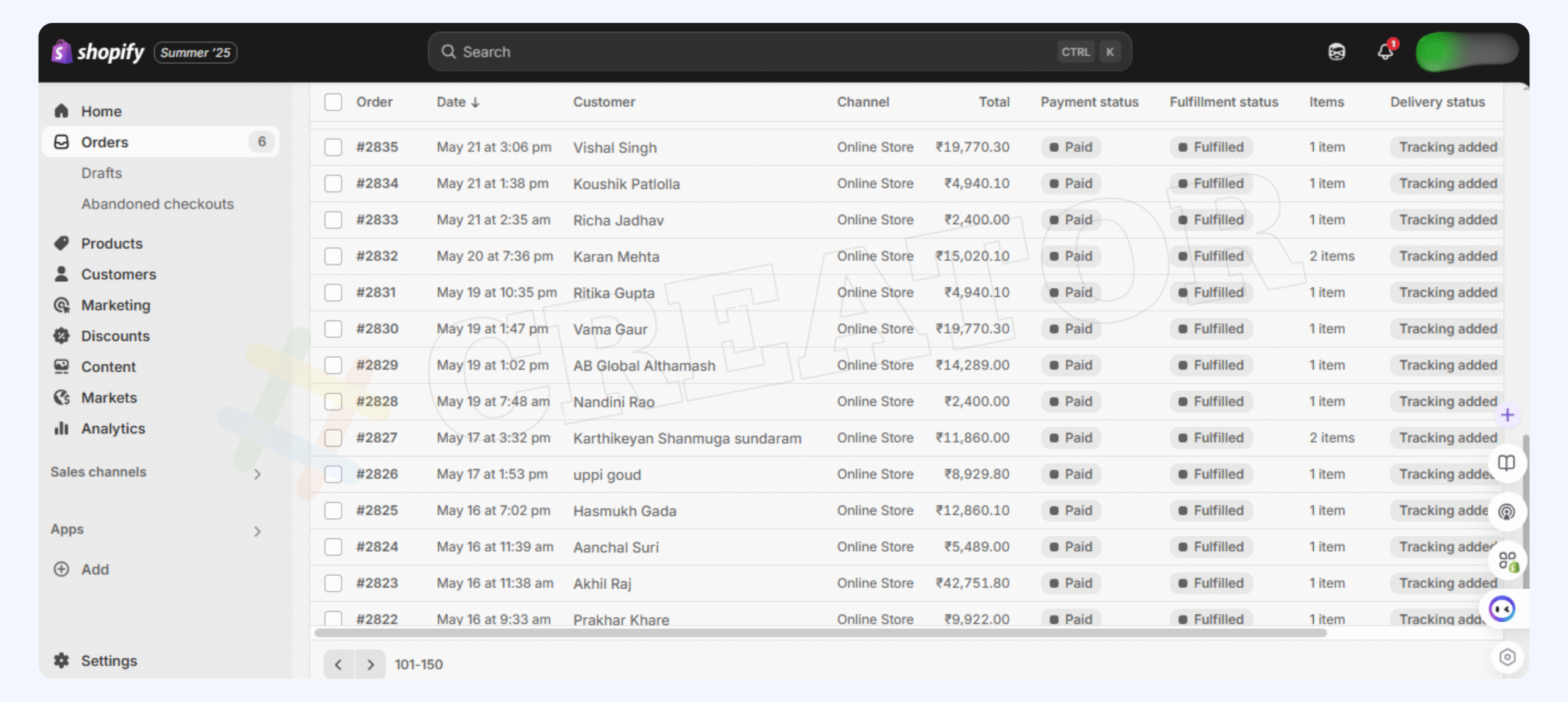Screen dimensions: 1568x702
Task: Open order #2823 link
Action: pos(377,583)
